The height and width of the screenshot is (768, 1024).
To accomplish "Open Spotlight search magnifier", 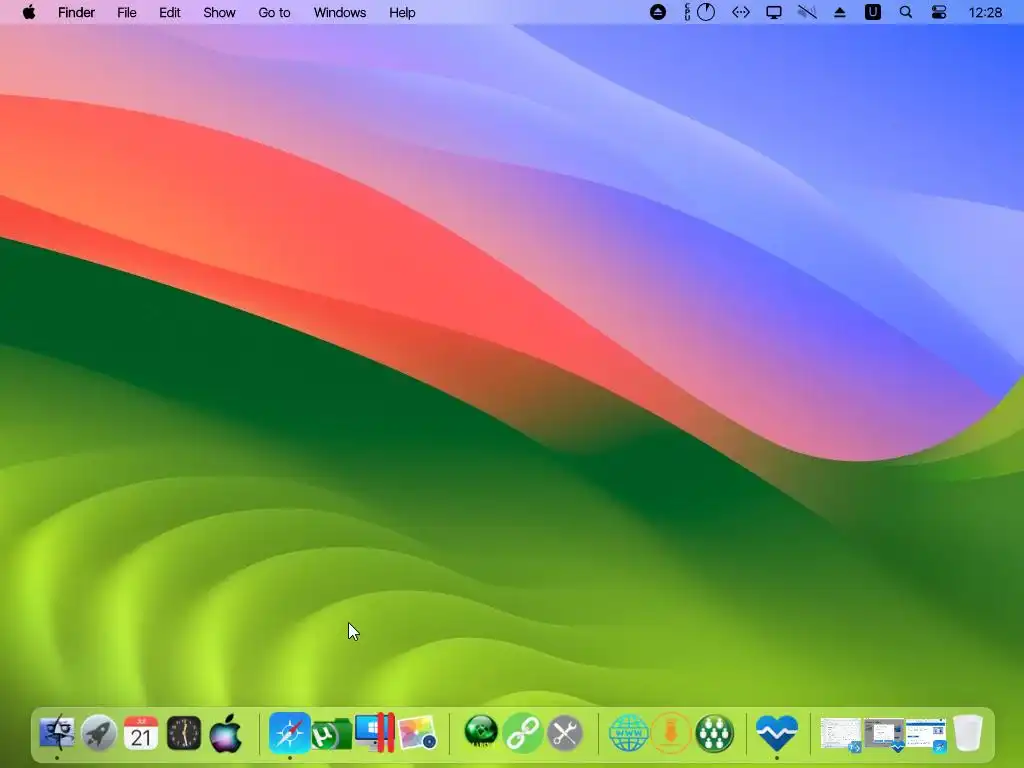I will 906,12.
